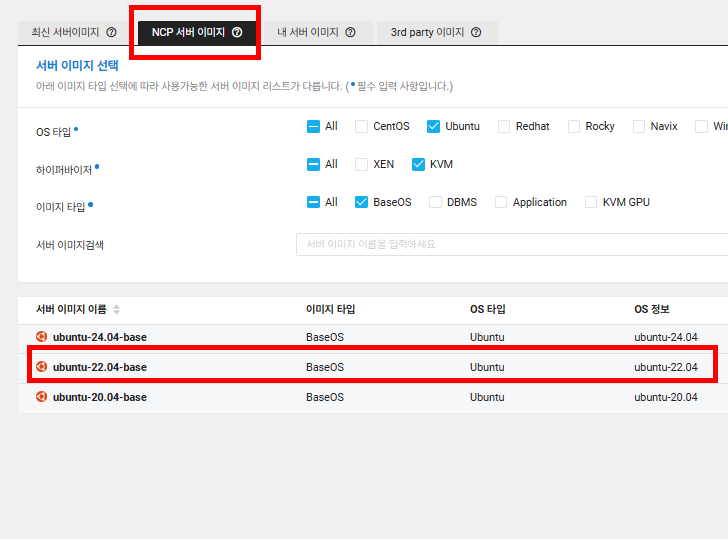Open help icon beside 3rd party 이미지 tab
The height and width of the screenshot is (539, 728).
(476, 32)
